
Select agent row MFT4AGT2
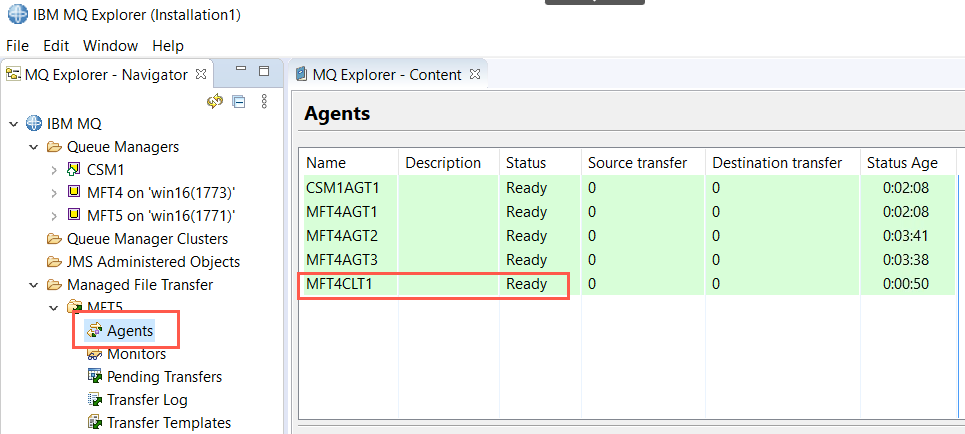coord(628,236)
